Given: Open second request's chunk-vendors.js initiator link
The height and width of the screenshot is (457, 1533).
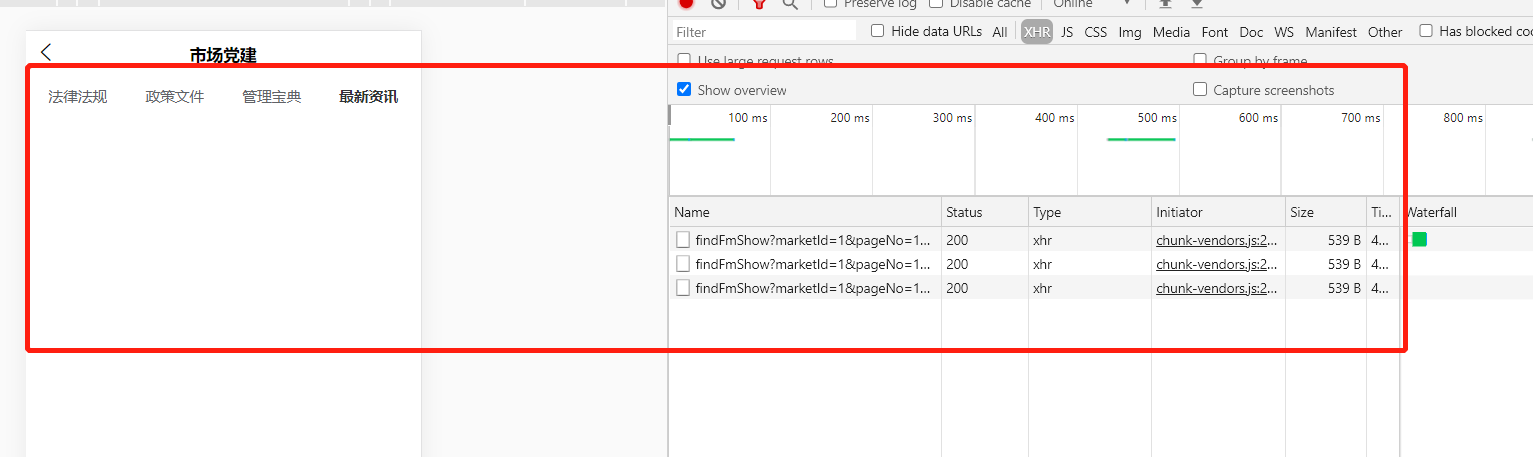Looking at the screenshot, I should coord(1217,264).
